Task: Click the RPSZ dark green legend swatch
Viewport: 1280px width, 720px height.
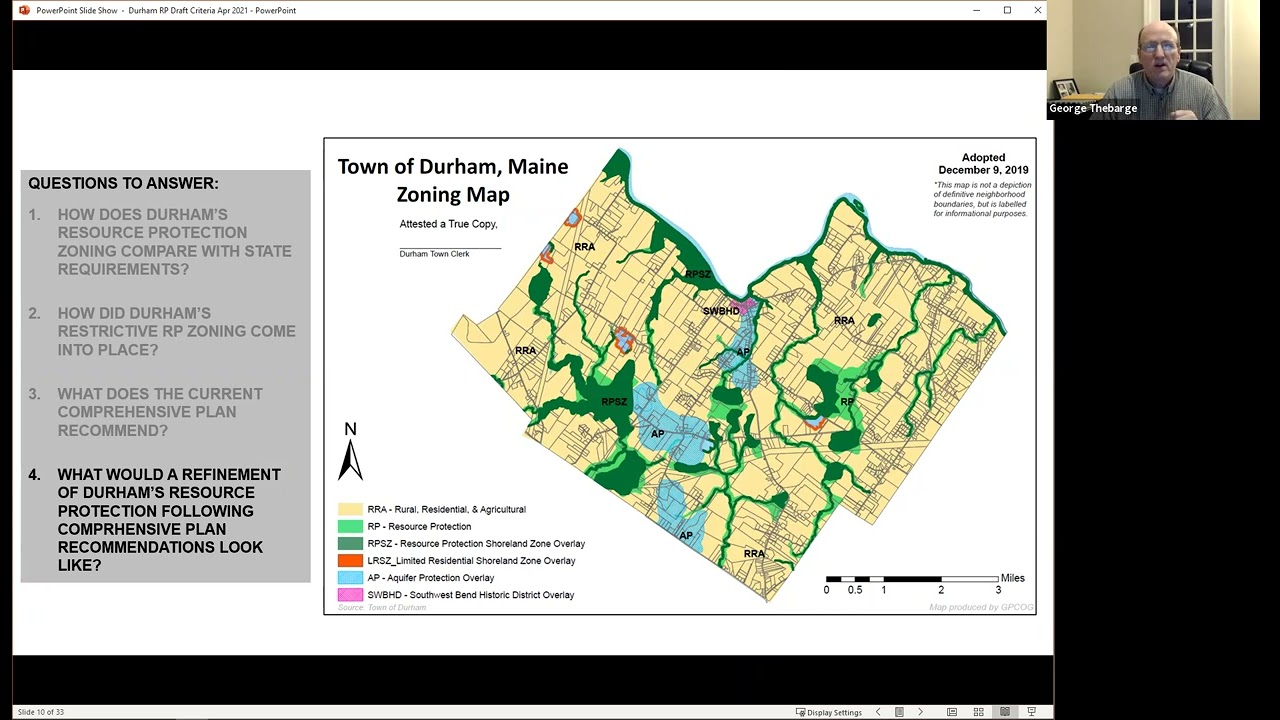Action: pyautogui.click(x=350, y=543)
